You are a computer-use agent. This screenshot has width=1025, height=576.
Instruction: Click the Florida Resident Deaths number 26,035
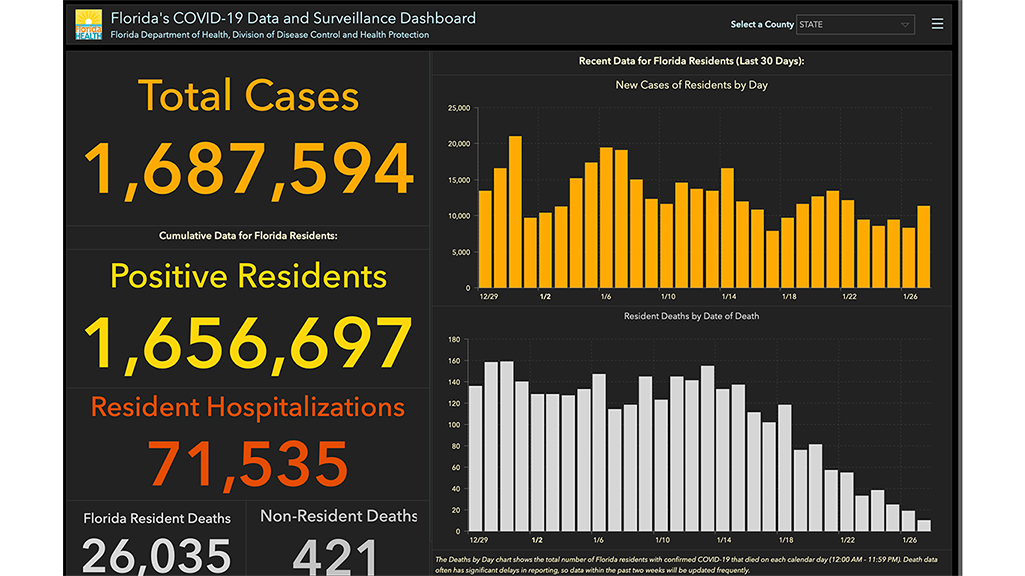156,556
